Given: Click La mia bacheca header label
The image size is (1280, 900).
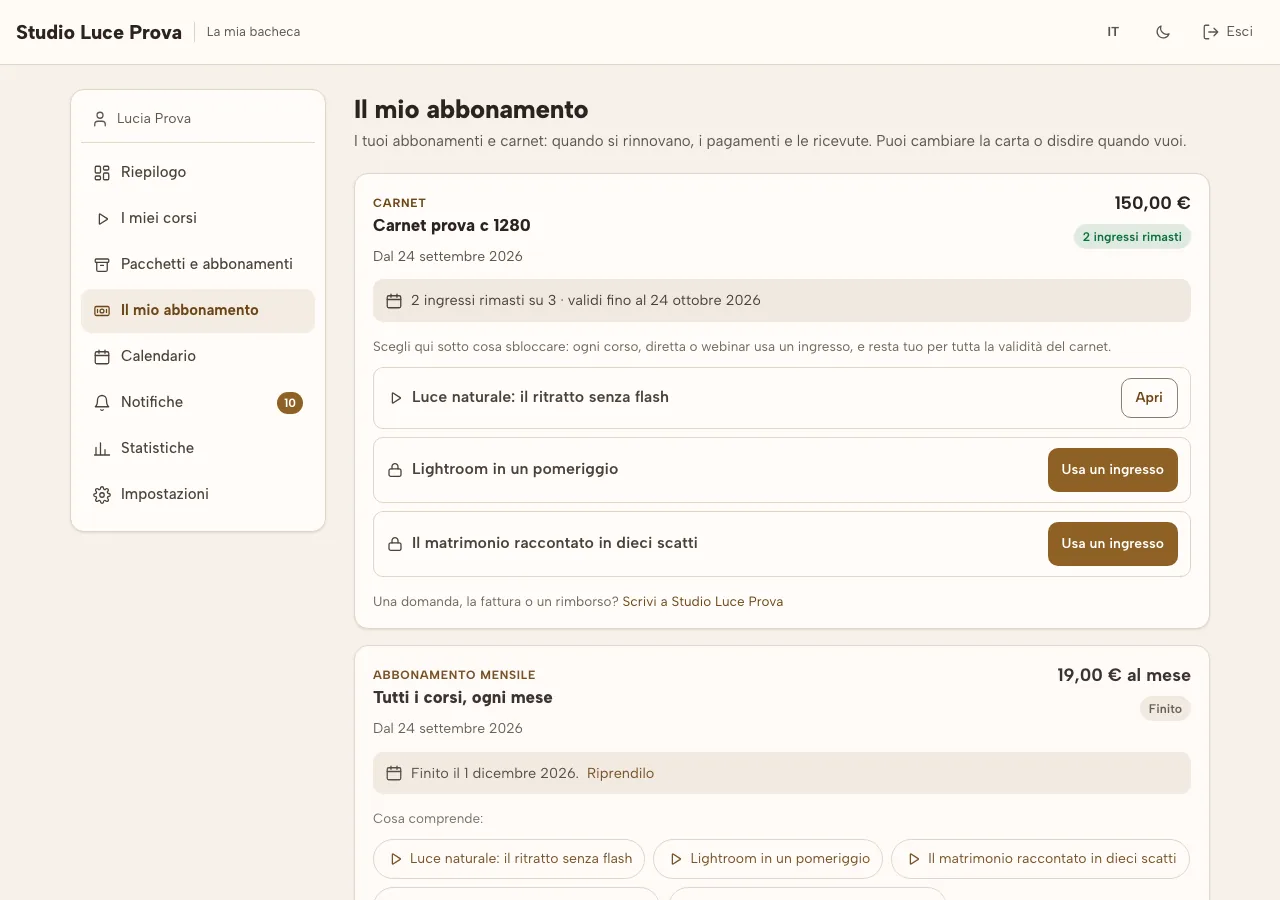Looking at the screenshot, I should click(x=253, y=32).
